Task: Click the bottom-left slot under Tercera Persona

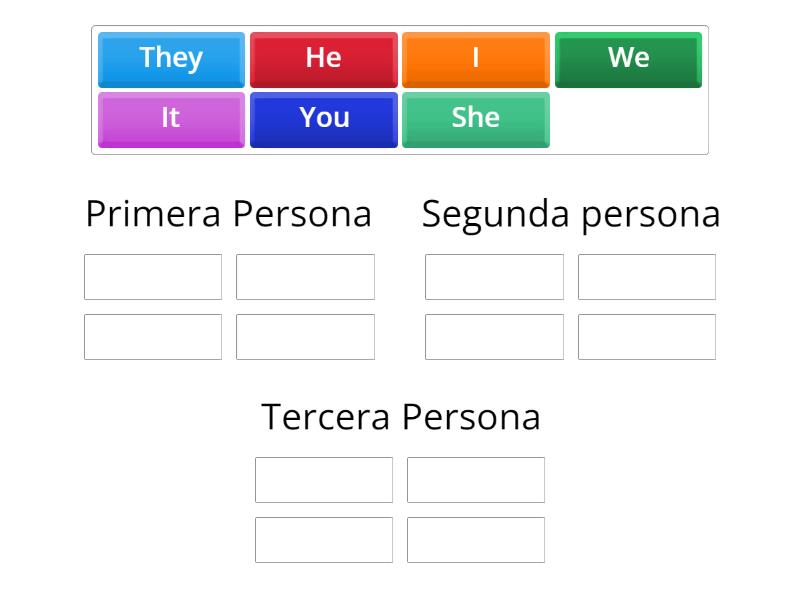Action: point(324,540)
